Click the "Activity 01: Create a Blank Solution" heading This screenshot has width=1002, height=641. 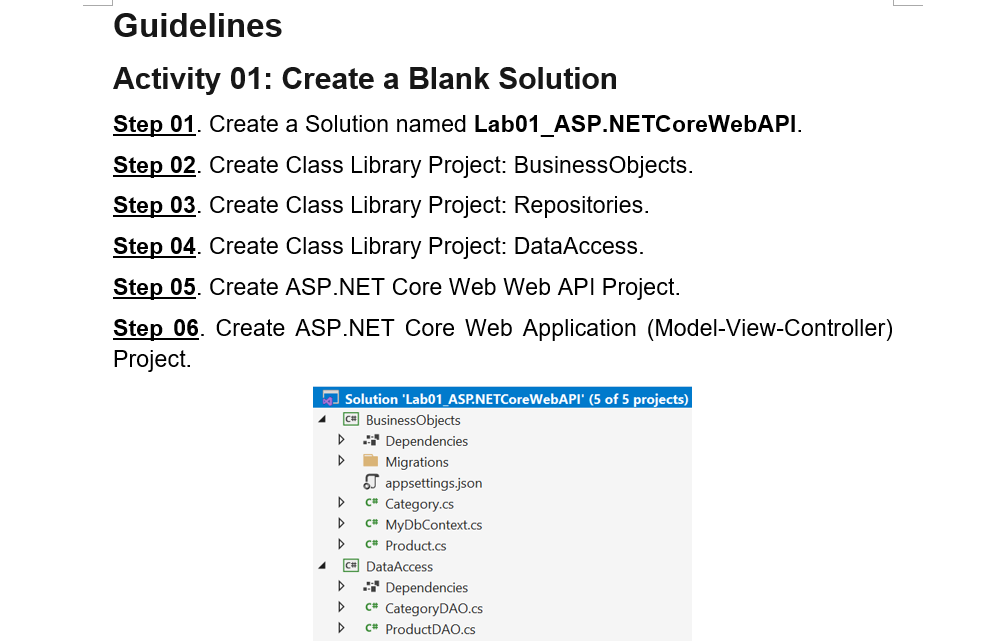(x=365, y=79)
